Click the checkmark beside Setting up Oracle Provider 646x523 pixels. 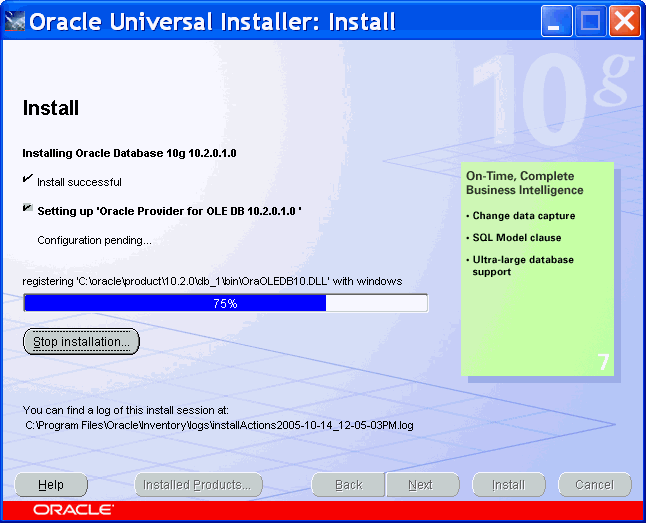point(27,210)
